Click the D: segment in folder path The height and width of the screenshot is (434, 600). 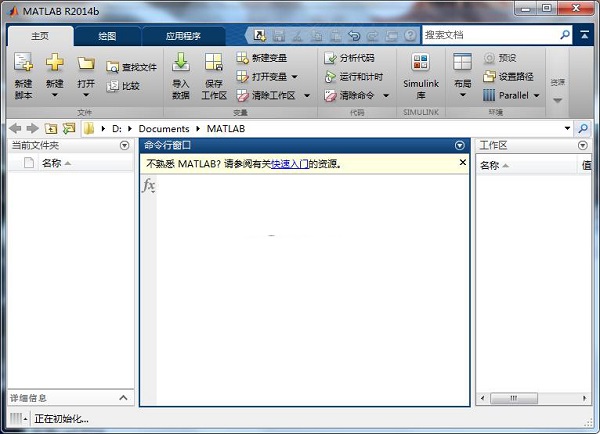click(117, 129)
